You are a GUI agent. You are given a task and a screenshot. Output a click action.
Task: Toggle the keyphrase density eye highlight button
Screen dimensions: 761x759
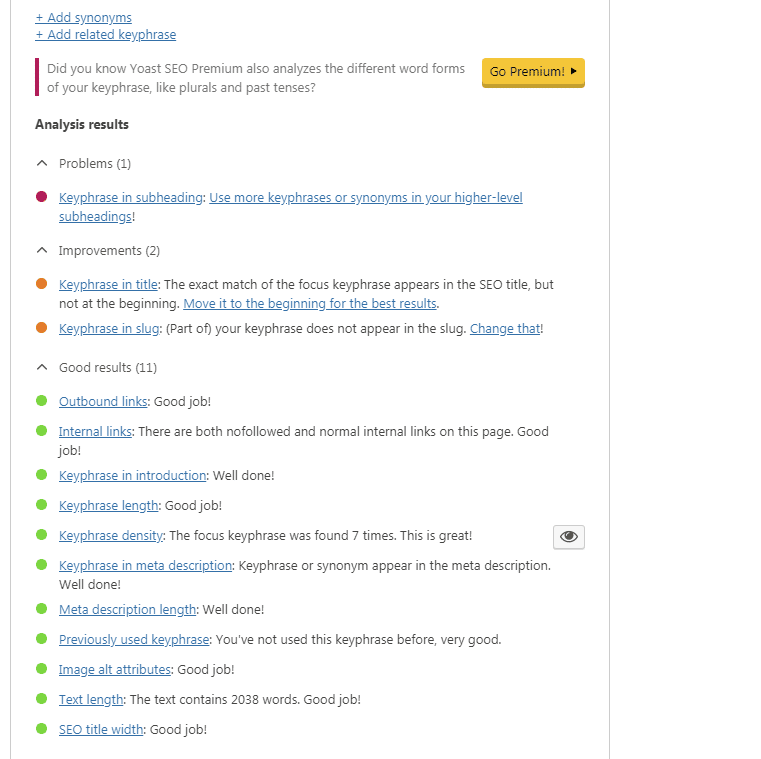[568, 537]
